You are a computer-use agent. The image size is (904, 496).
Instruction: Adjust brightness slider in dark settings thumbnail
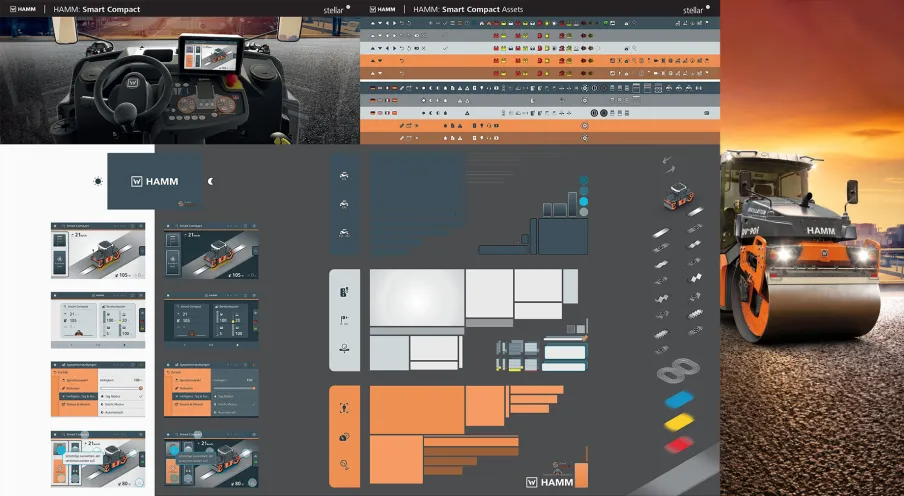(x=234, y=388)
